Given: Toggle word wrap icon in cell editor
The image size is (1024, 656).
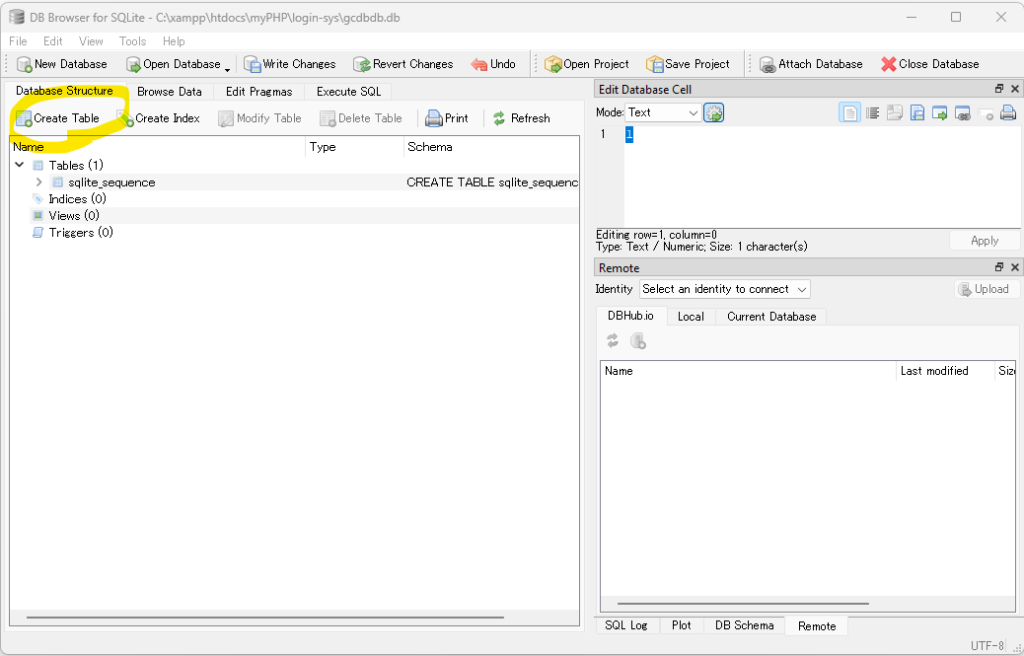Looking at the screenshot, I should (x=871, y=113).
